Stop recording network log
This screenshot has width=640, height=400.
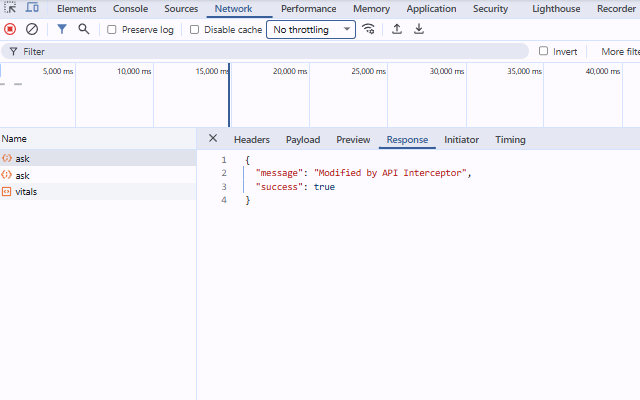tap(10, 29)
